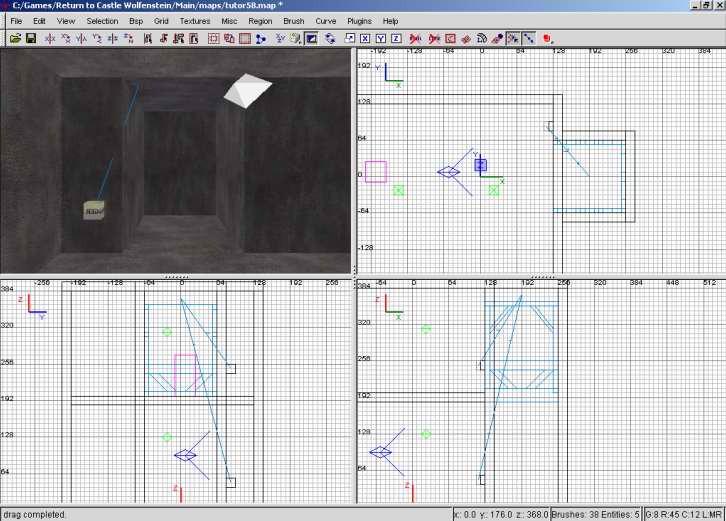Image resolution: width=726 pixels, height=521 pixels.
Task: Open the Plugins menu
Action: click(x=359, y=21)
